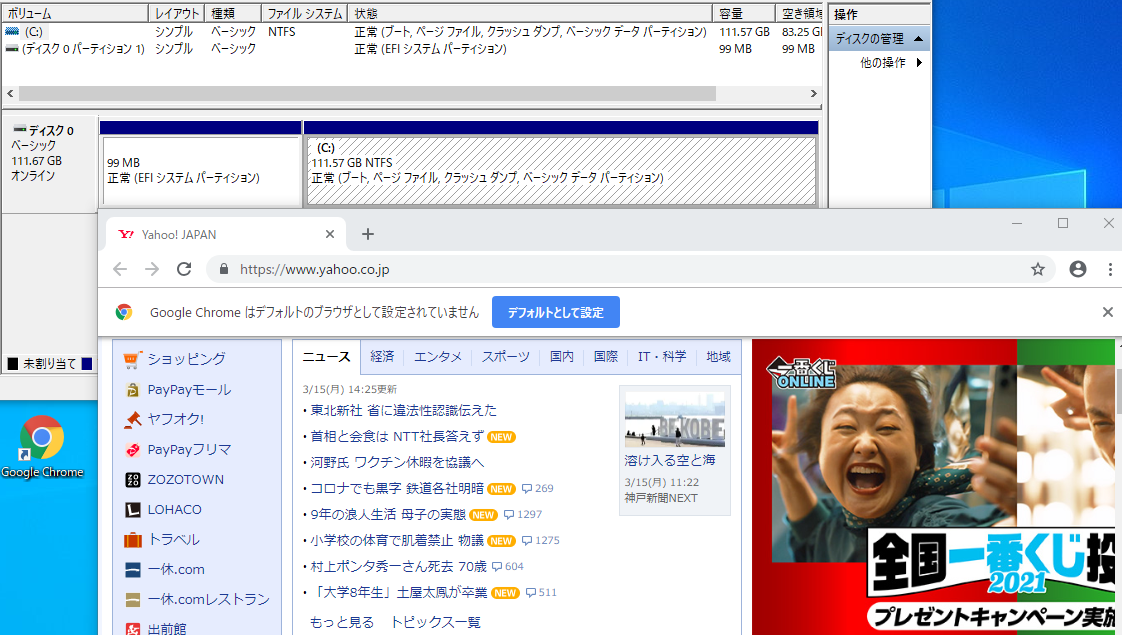The height and width of the screenshot is (635, 1122).
Task: Select the エンタメ news tab
Action: (438, 357)
